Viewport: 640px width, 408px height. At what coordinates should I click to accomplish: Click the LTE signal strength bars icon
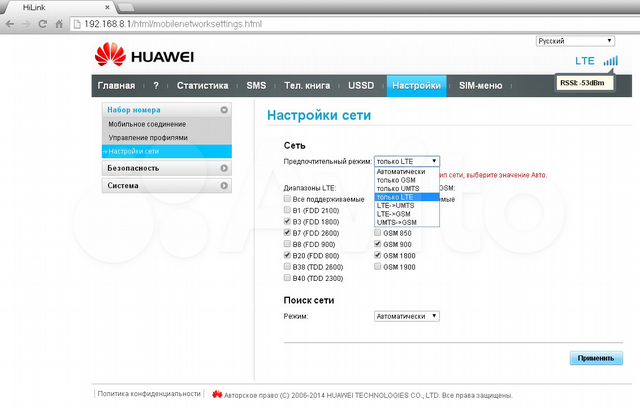pos(611,61)
